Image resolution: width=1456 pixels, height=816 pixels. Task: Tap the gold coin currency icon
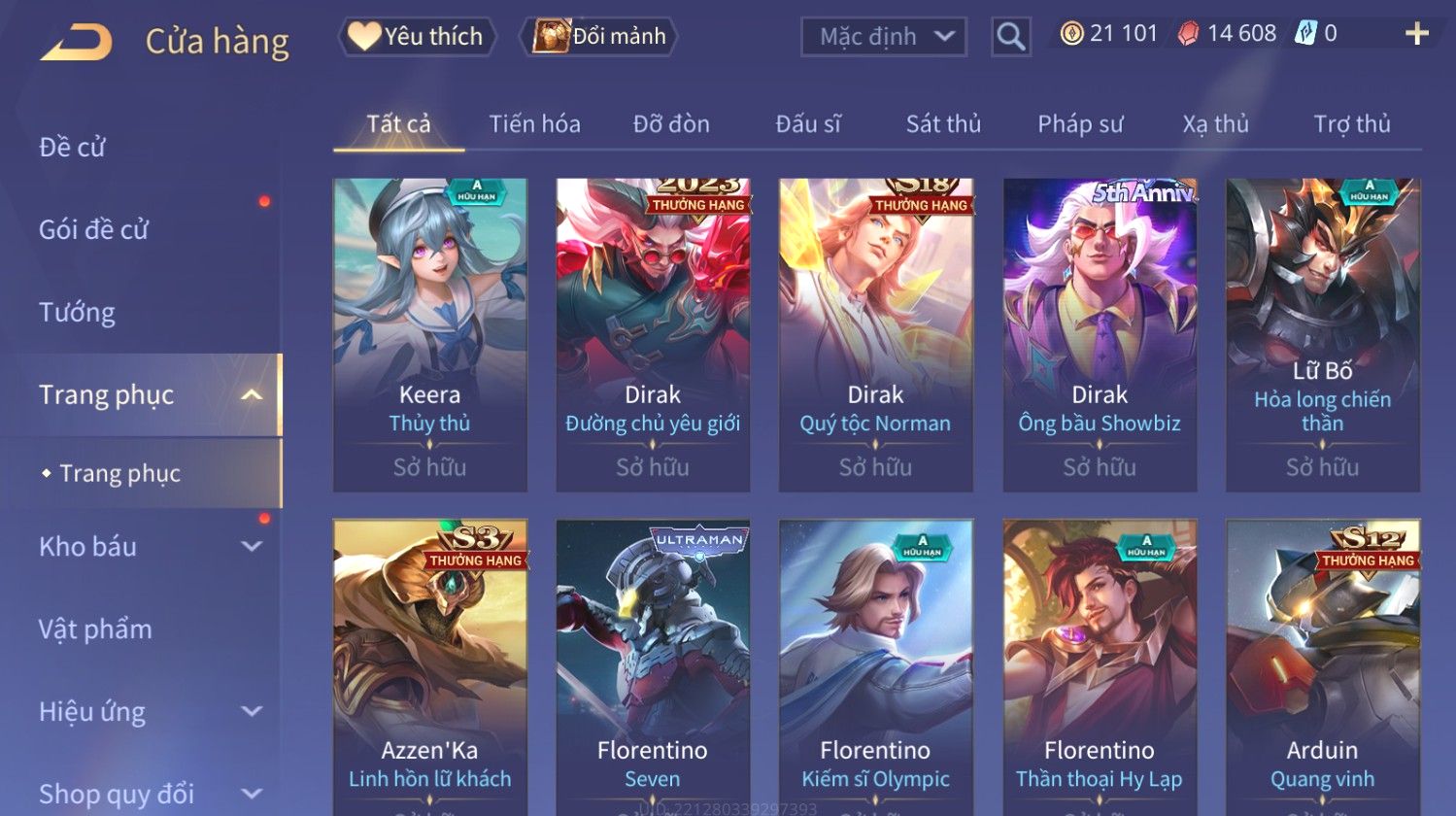coord(1071,34)
